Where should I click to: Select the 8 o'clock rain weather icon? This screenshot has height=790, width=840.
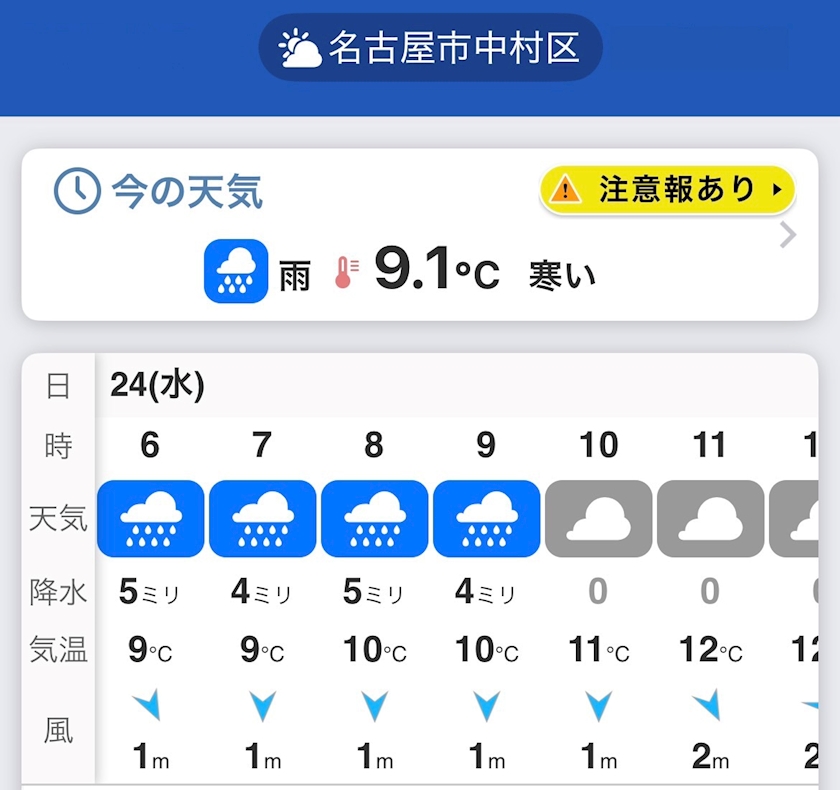point(374,518)
